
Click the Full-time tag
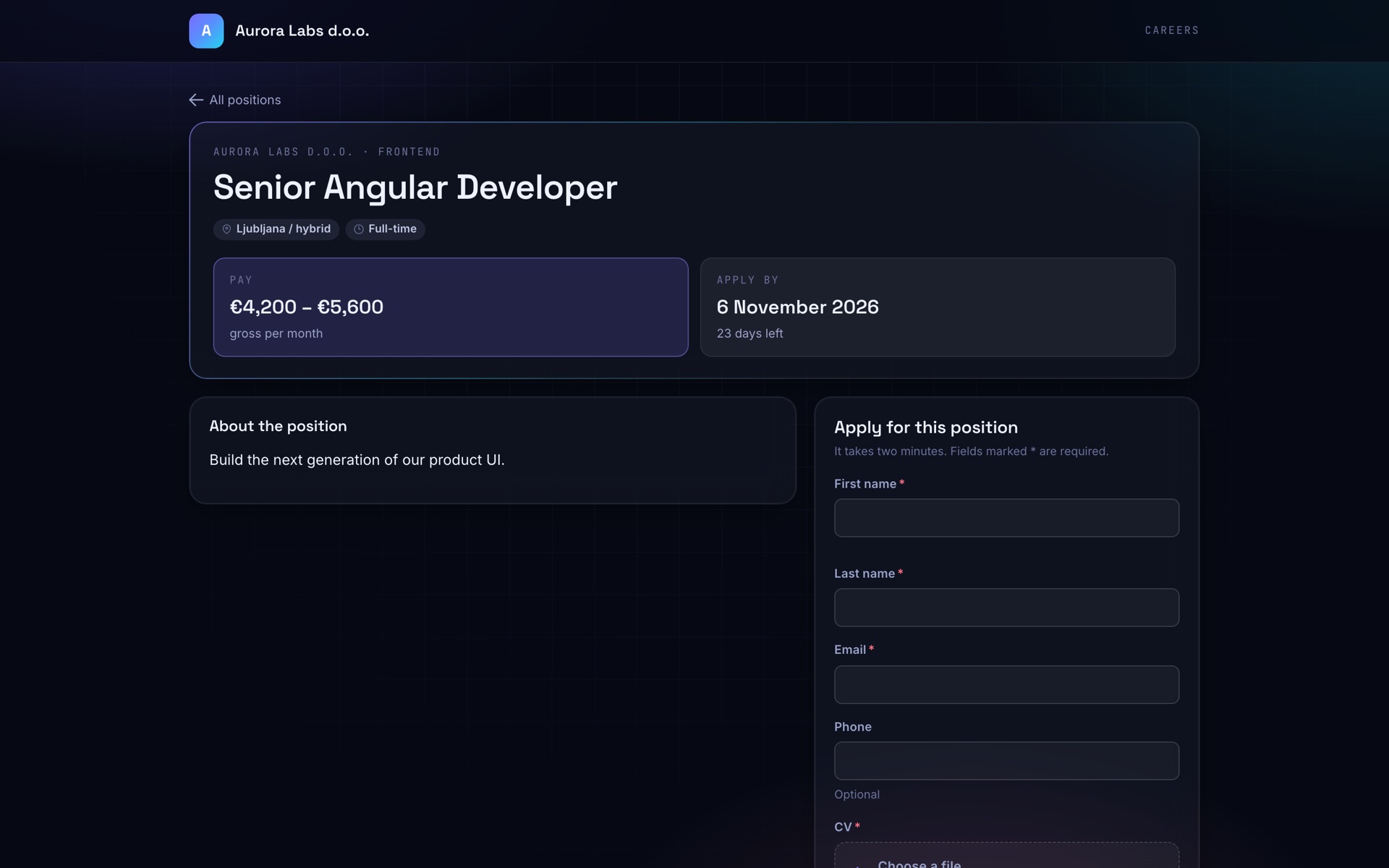tap(385, 229)
